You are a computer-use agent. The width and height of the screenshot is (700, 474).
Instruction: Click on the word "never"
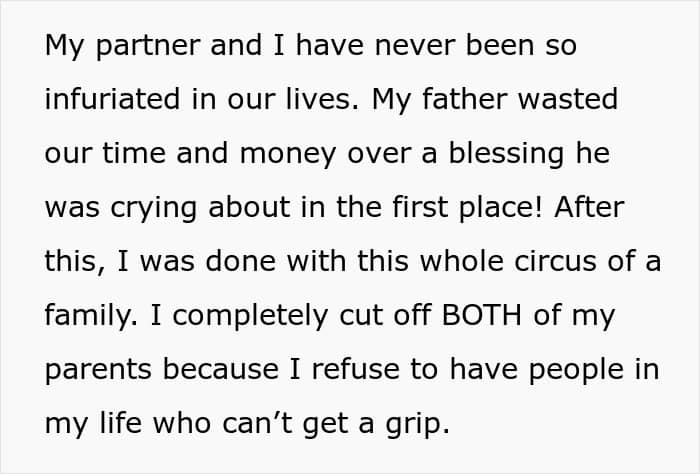pyautogui.click(x=382, y=47)
